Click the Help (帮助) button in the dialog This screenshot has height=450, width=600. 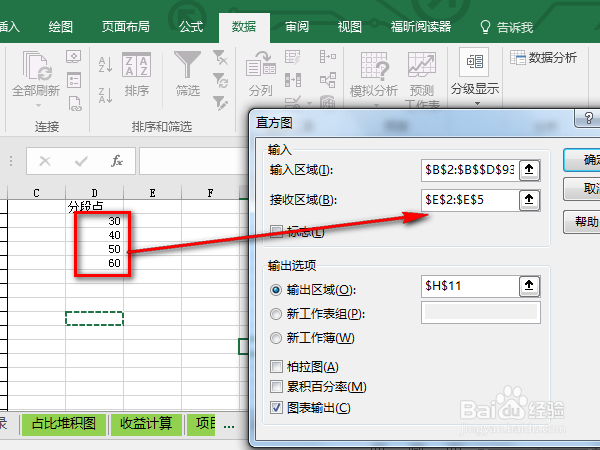[582, 222]
